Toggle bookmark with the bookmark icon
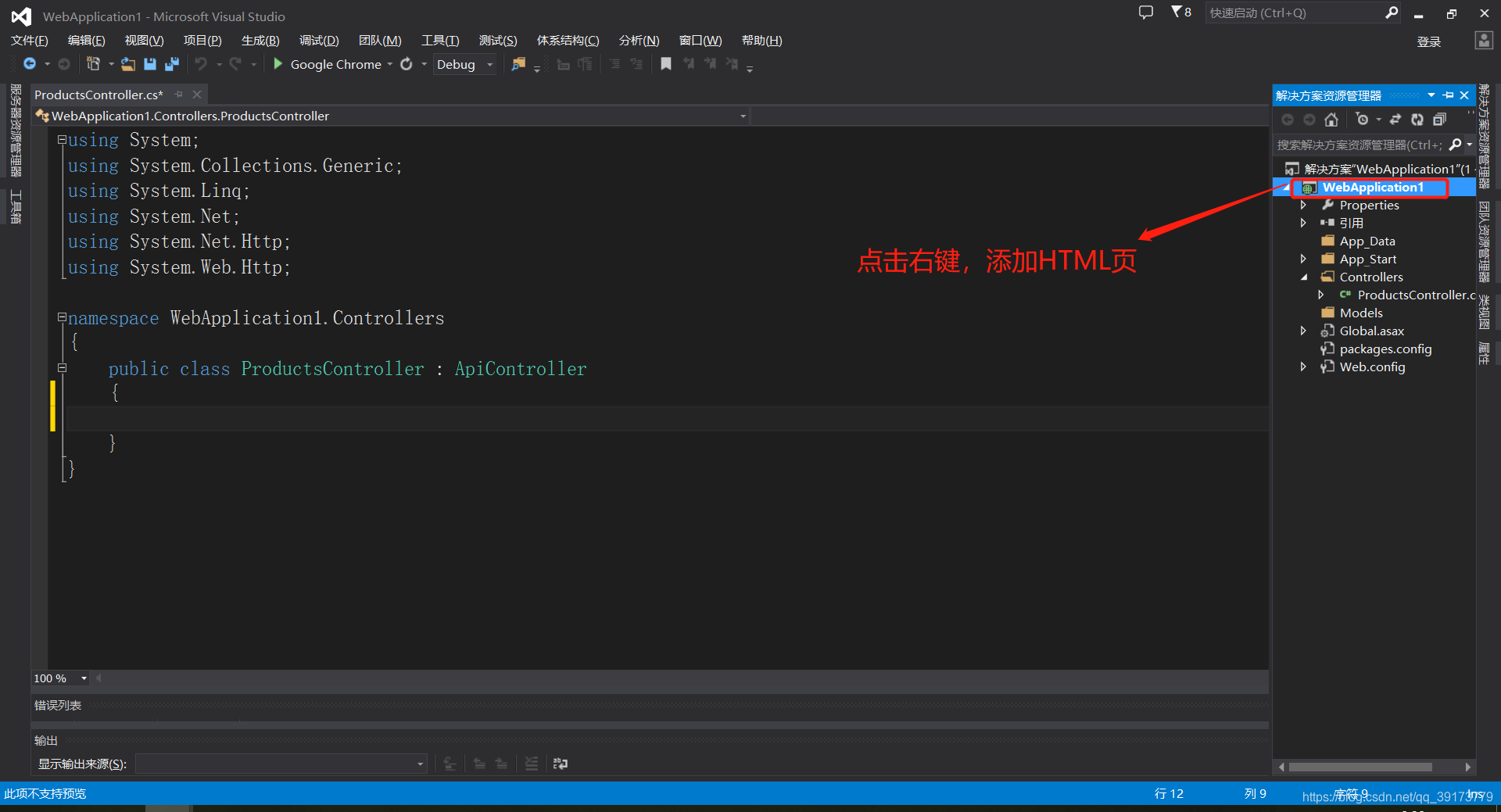The image size is (1501, 812). tap(666, 64)
